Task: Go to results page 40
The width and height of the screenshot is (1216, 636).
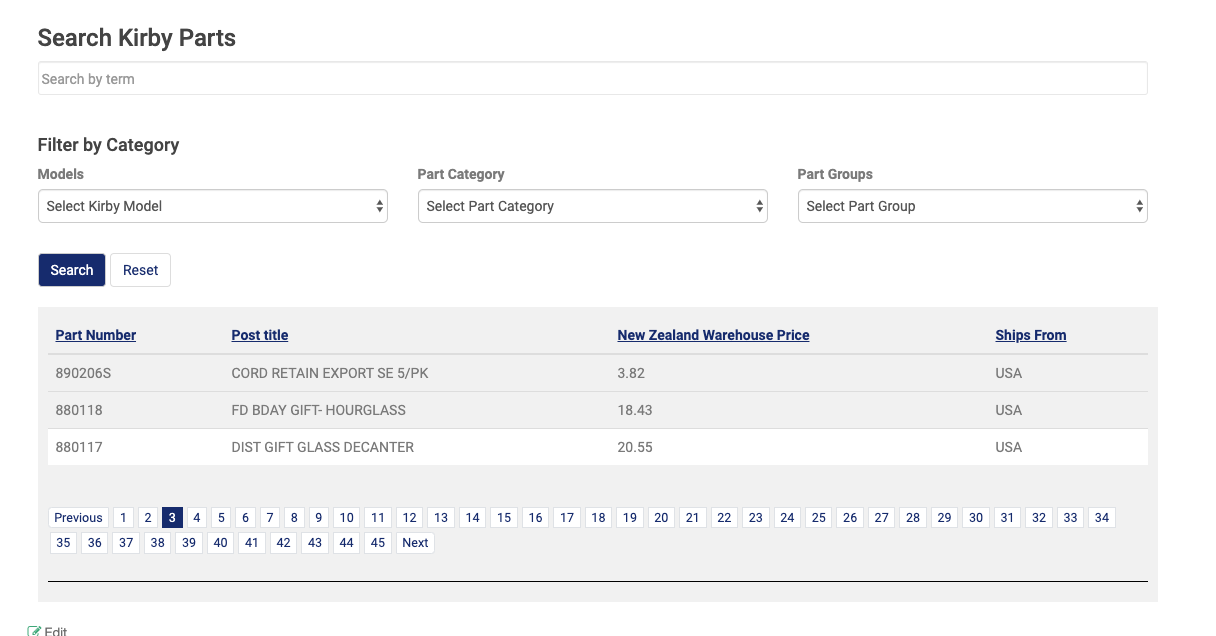Action: [x=221, y=543]
